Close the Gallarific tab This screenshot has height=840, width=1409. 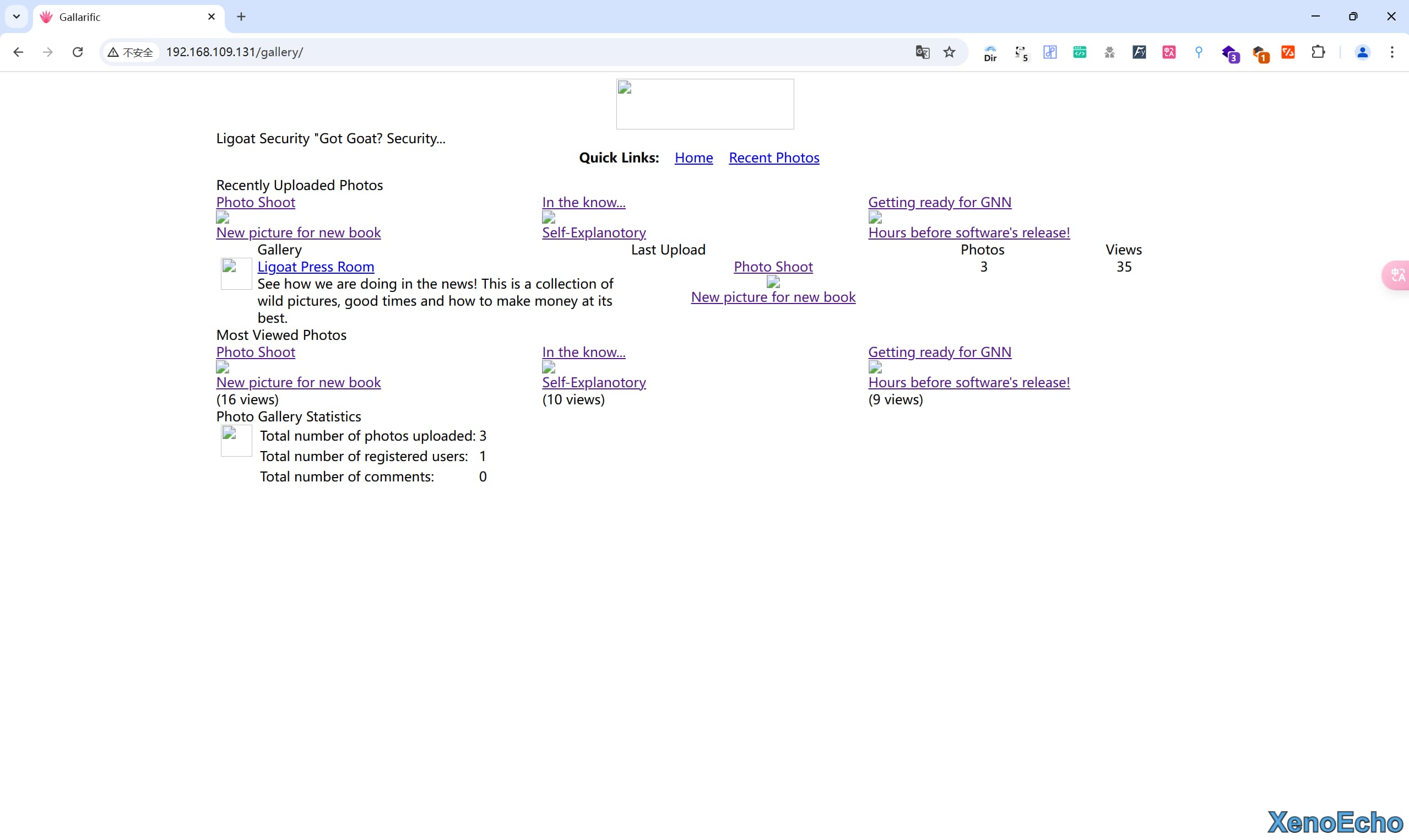pyautogui.click(x=212, y=17)
